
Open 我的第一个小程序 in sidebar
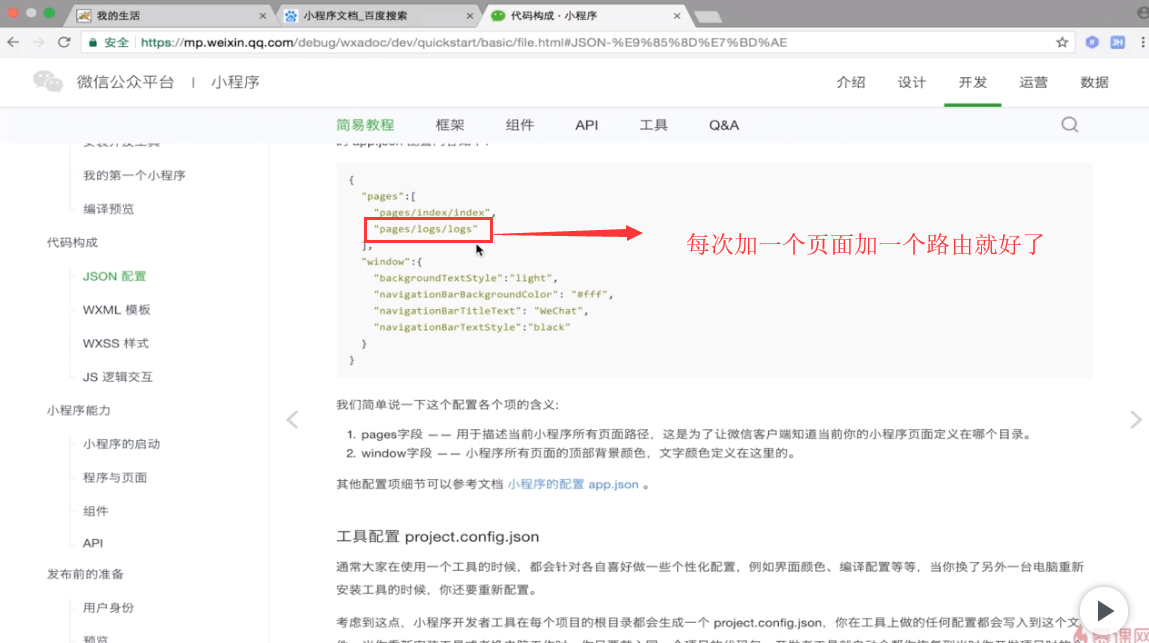(x=134, y=175)
